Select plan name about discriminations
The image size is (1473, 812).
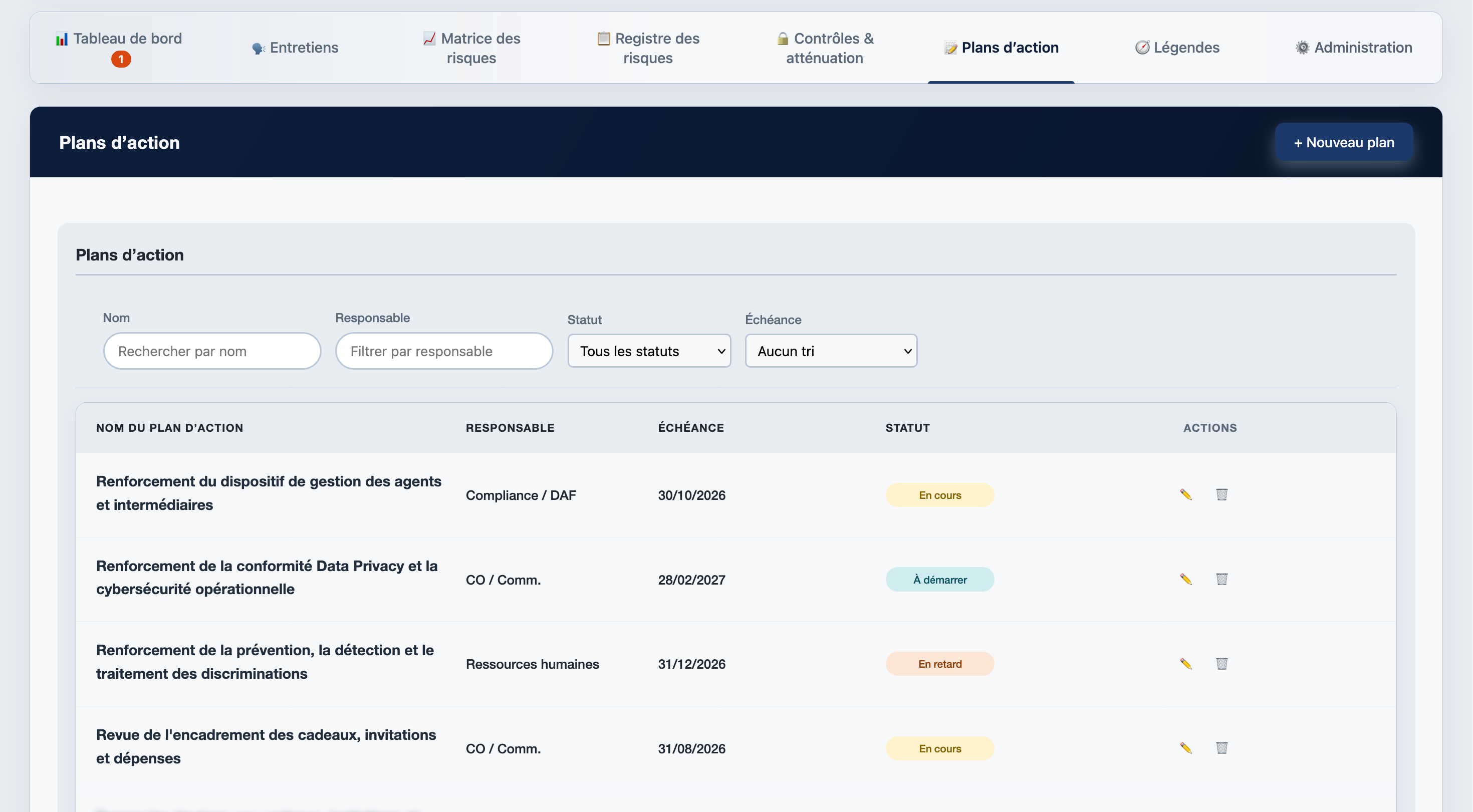[266, 662]
